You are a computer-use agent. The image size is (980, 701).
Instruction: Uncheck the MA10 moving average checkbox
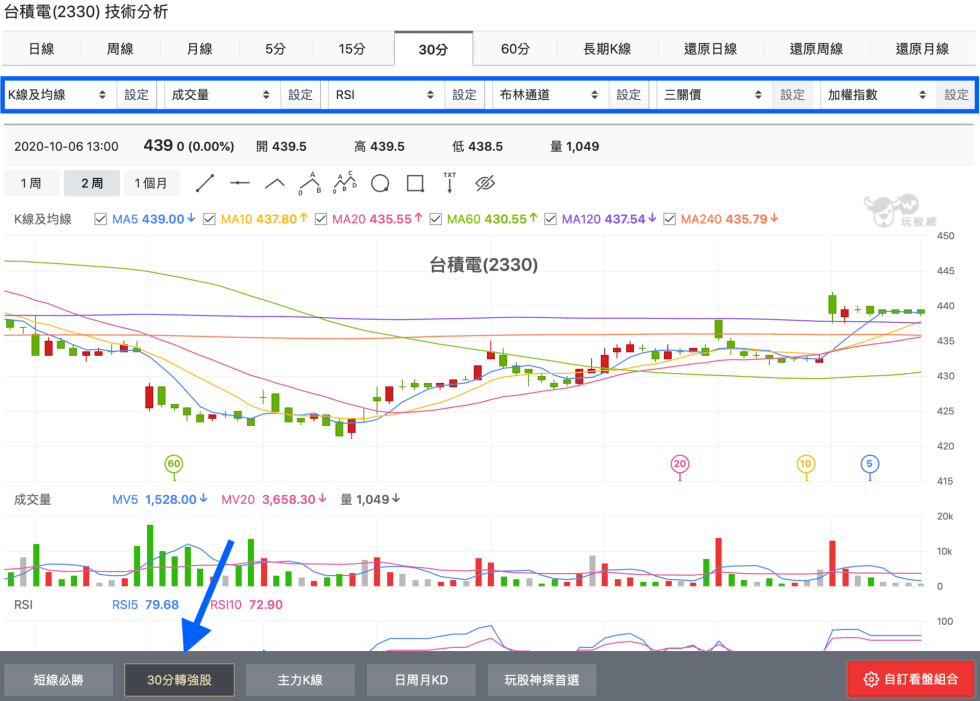209,219
